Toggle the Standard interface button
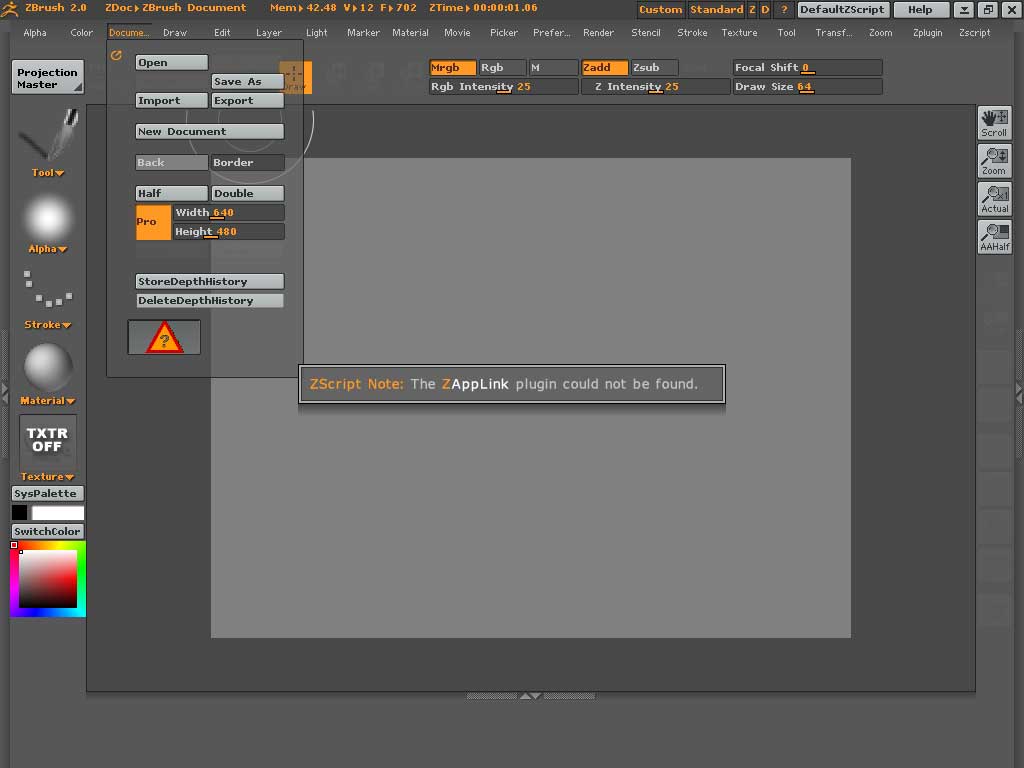The width and height of the screenshot is (1024, 768). coord(716,9)
